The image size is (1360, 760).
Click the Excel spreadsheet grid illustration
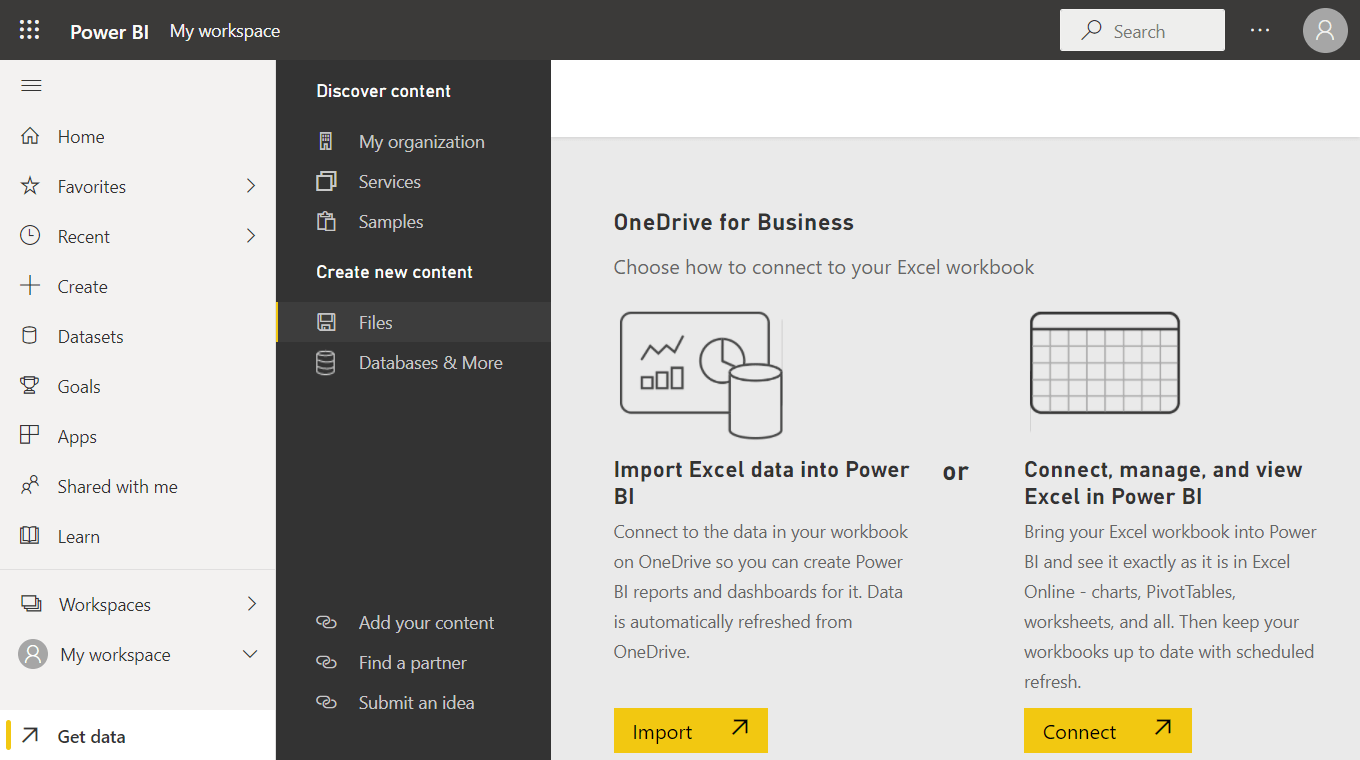[1105, 363]
